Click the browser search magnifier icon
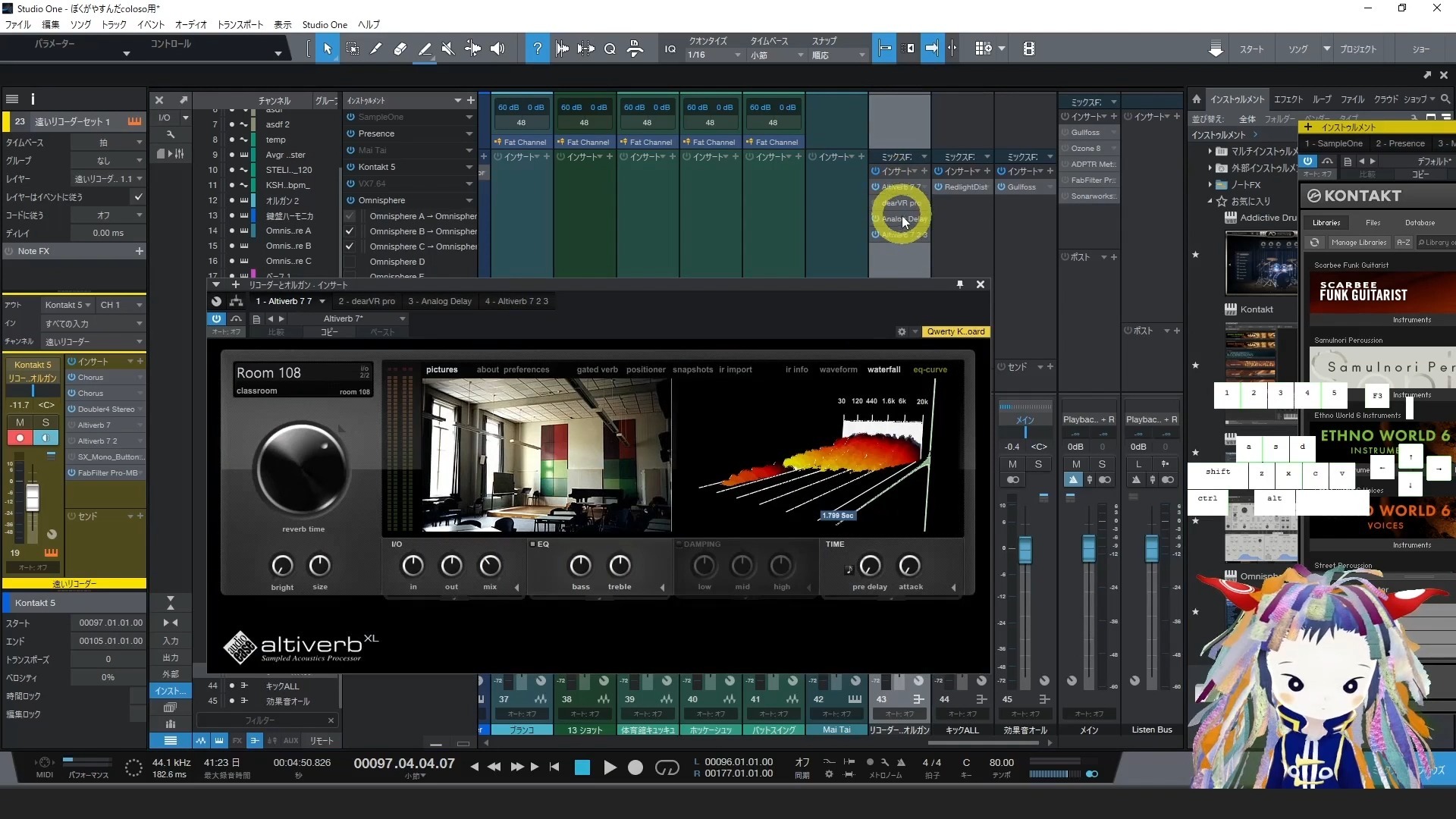1456x819 pixels. (x=1445, y=99)
